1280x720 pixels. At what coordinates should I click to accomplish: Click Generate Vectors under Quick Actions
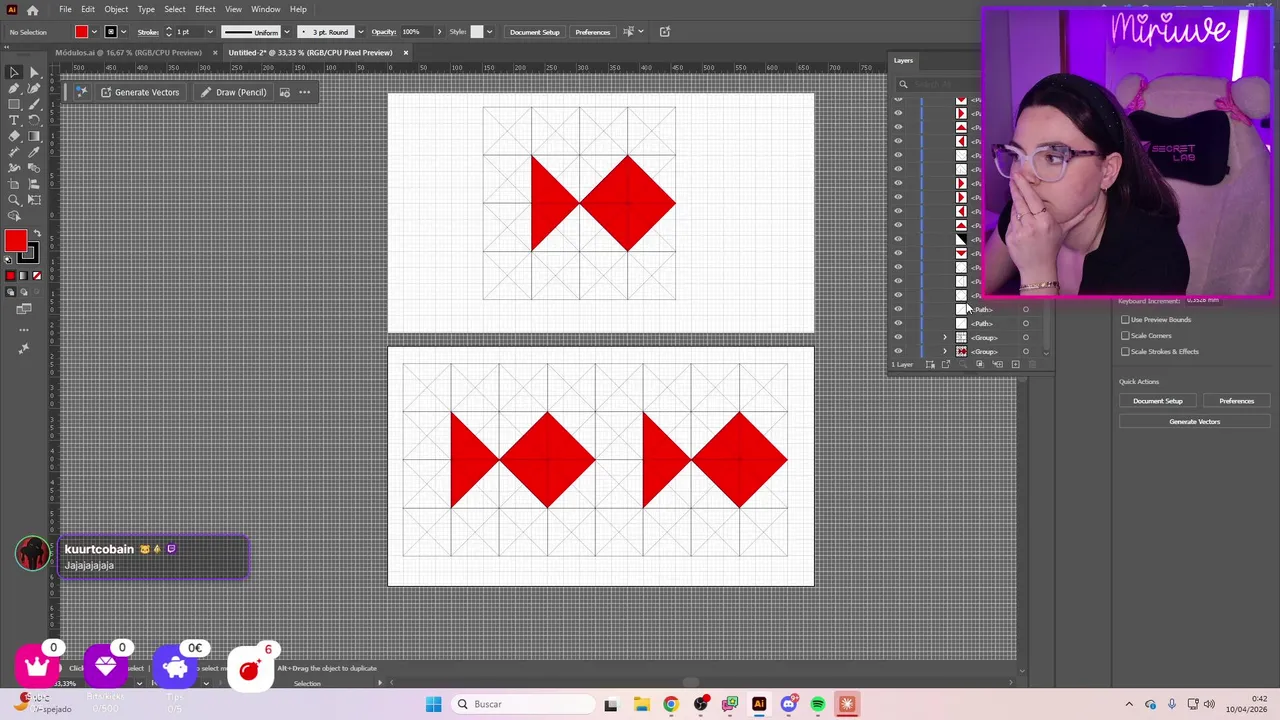1194,422
